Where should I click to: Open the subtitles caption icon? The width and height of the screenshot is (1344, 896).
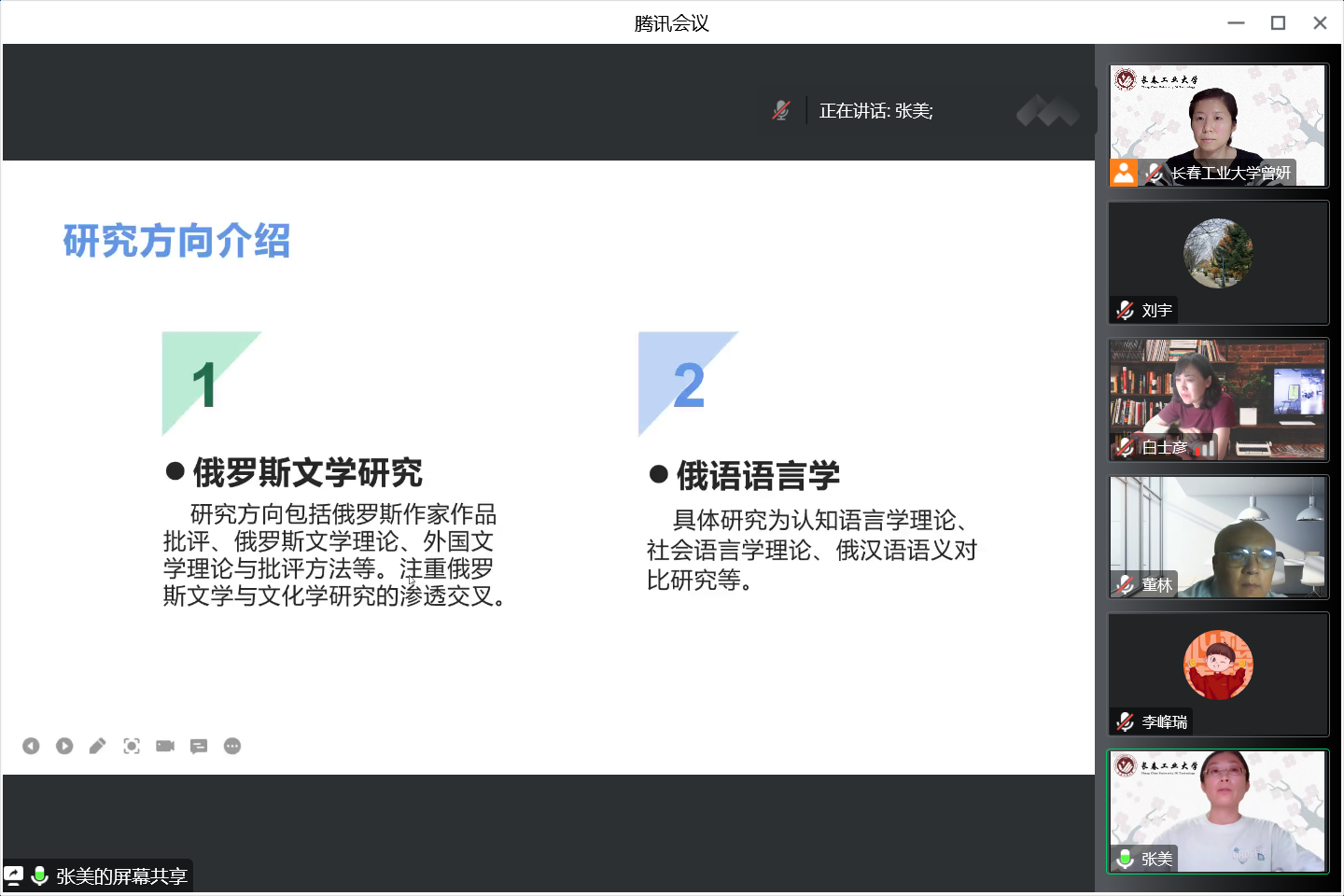pos(199,746)
